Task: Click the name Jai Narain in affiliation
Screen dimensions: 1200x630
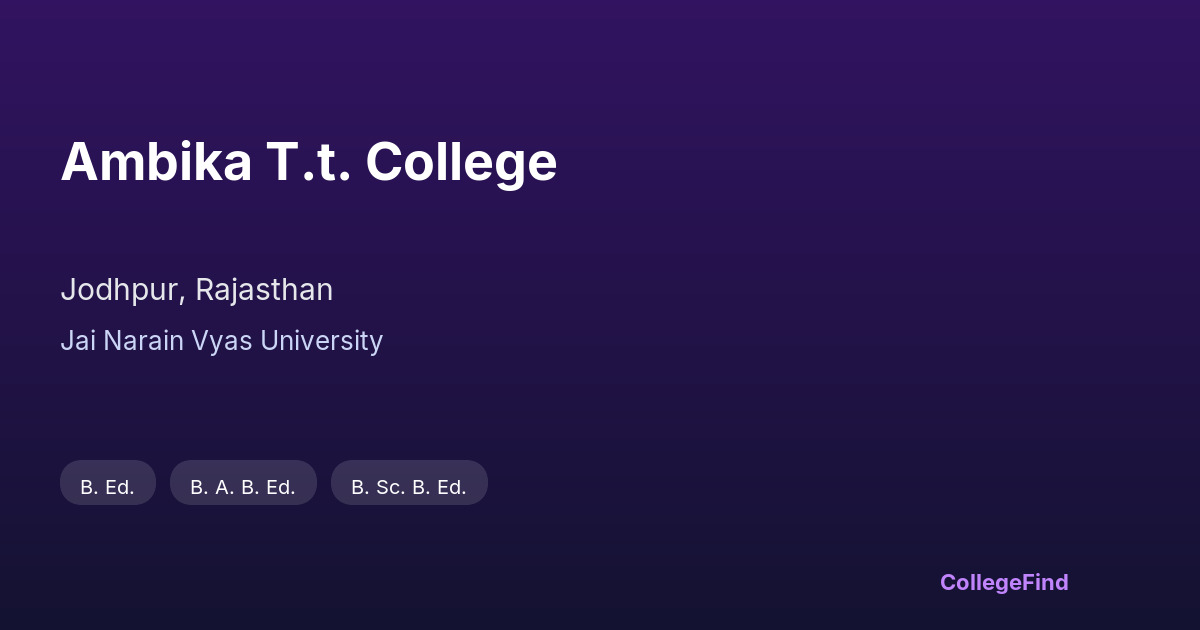Action: coord(122,341)
